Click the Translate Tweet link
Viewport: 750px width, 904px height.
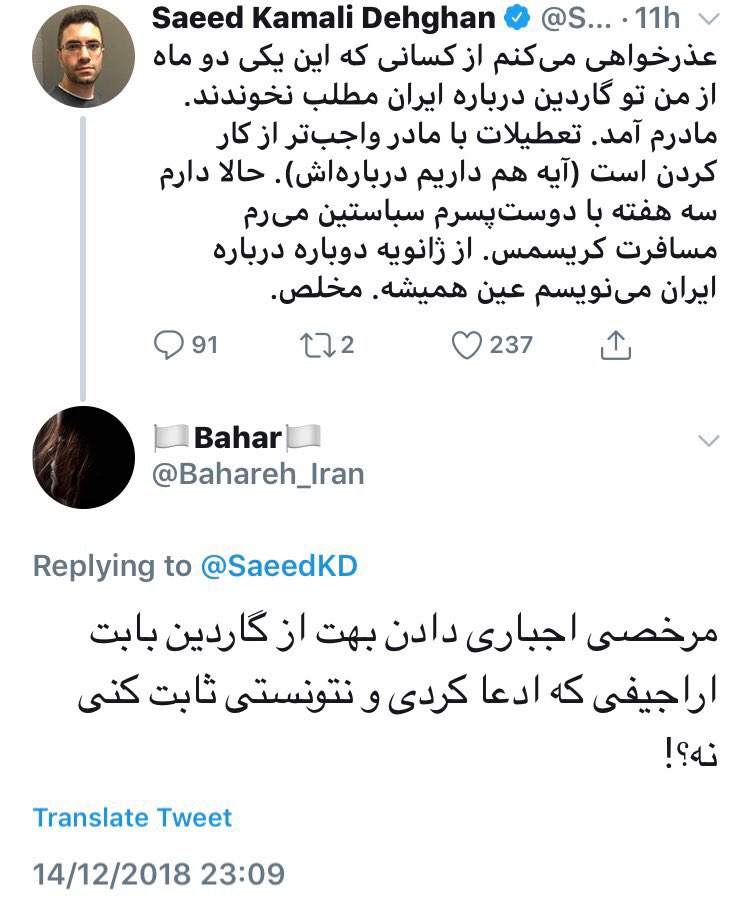pos(132,817)
